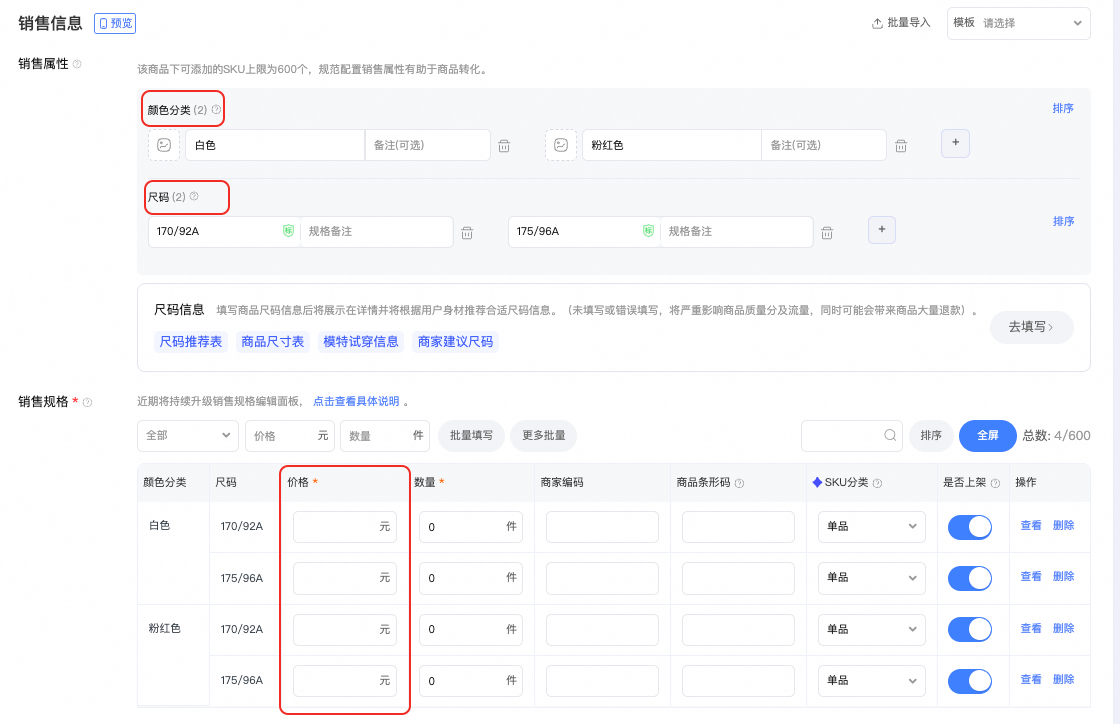The width and height of the screenshot is (1120, 724).
Task: Click 规格备注 field next to 170/92A
Action: click(376, 231)
